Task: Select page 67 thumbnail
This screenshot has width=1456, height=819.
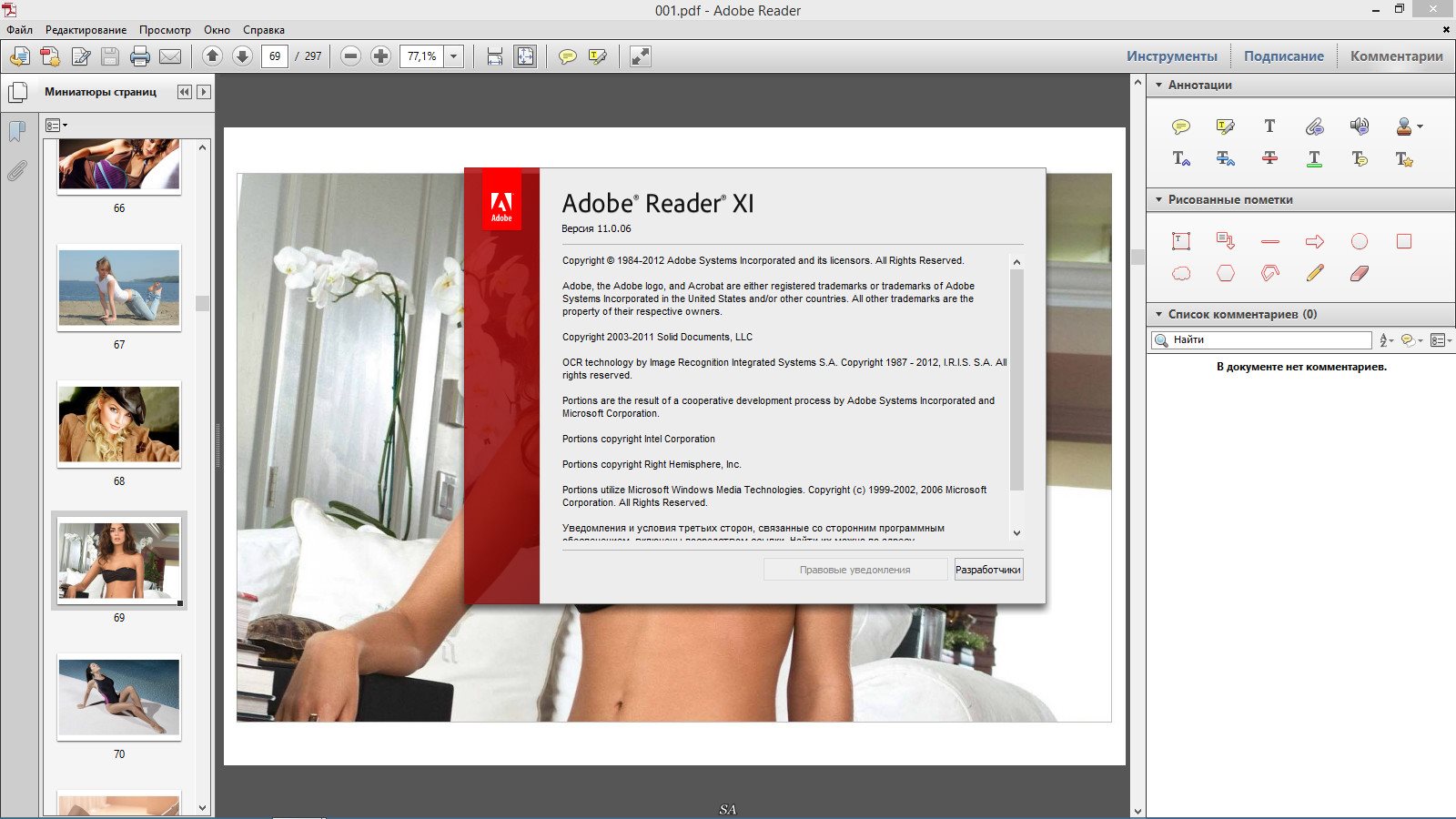Action: pyautogui.click(x=119, y=288)
